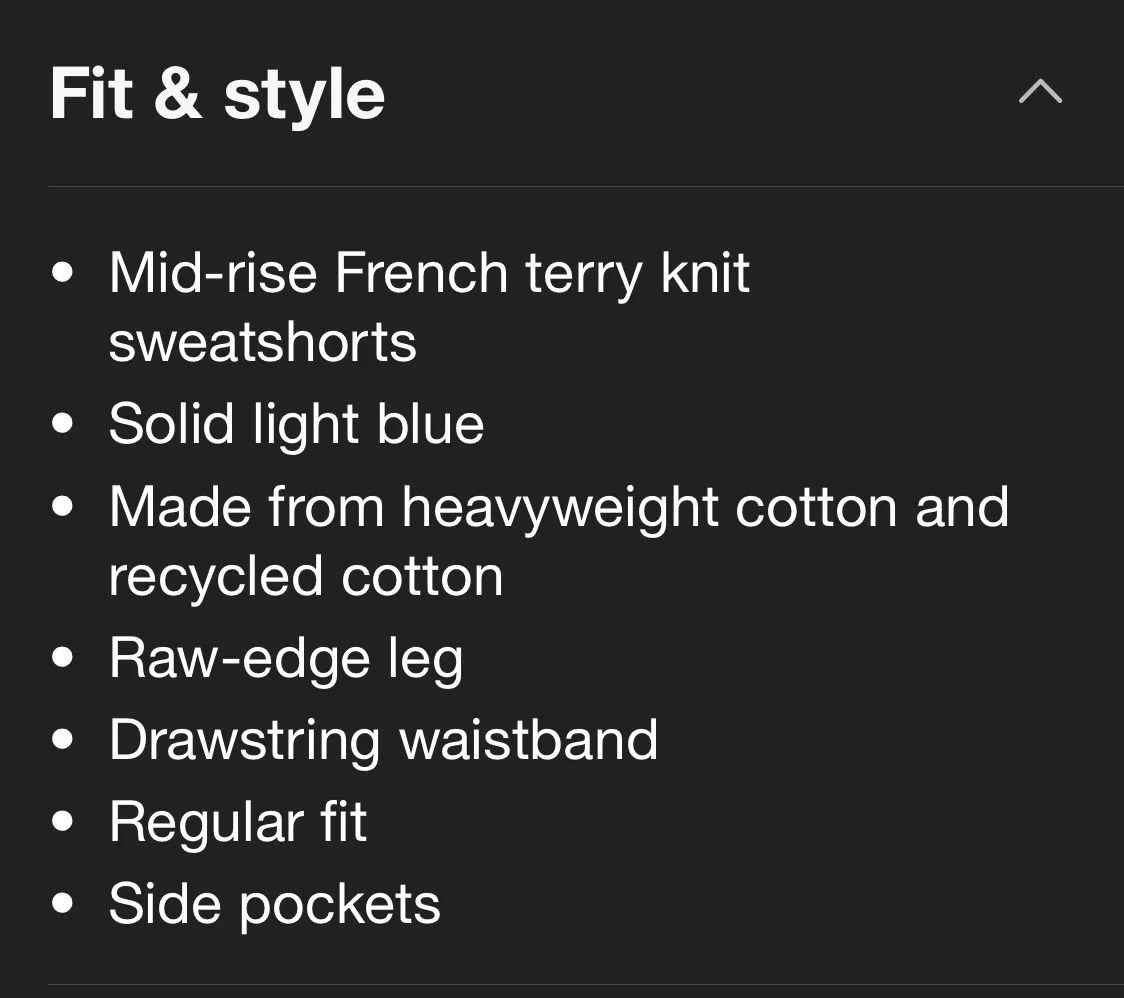Click the Side pockets item
Image resolution: width=1124 pixels, height=998 pixels.
click(275, 904)
